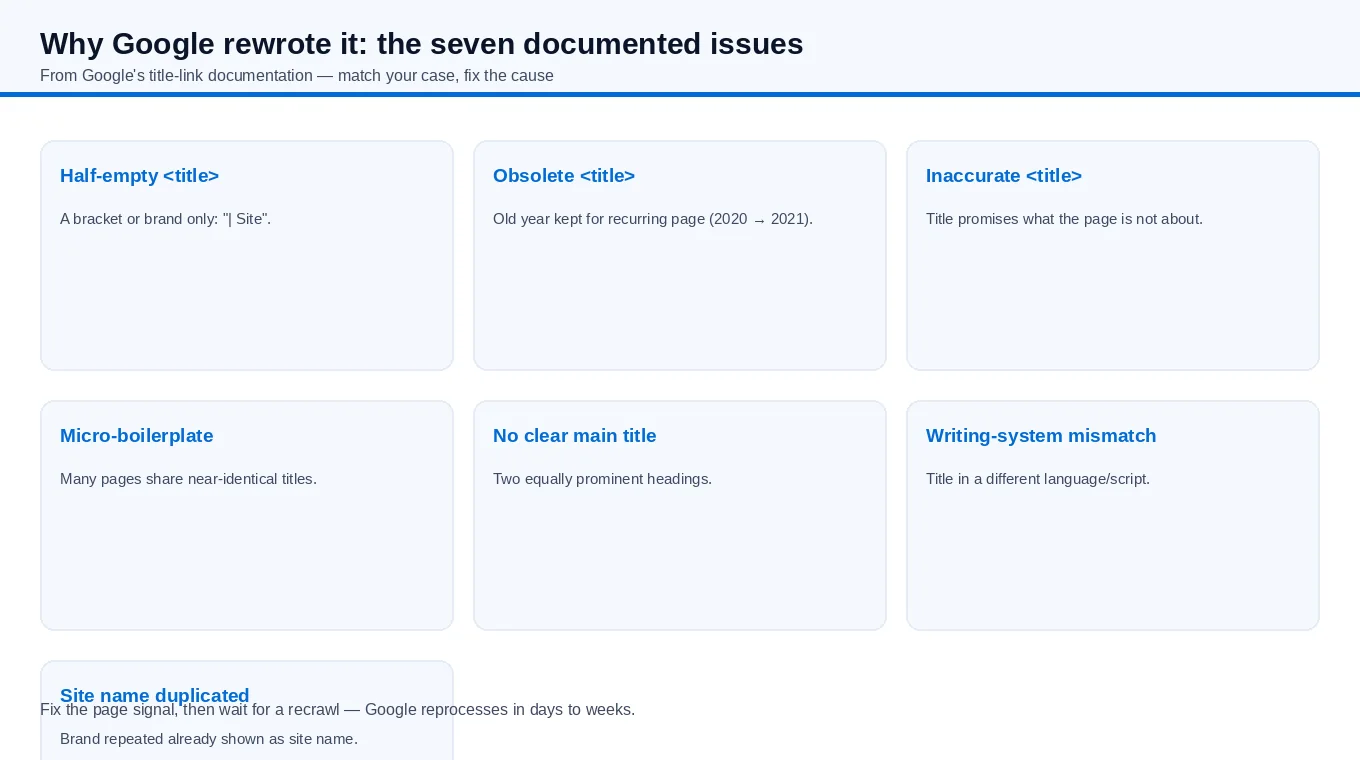Screen dimensions: 1360x760
Task: Select the text "A bracket or brand only"
Action: click(x=139, y=219)
